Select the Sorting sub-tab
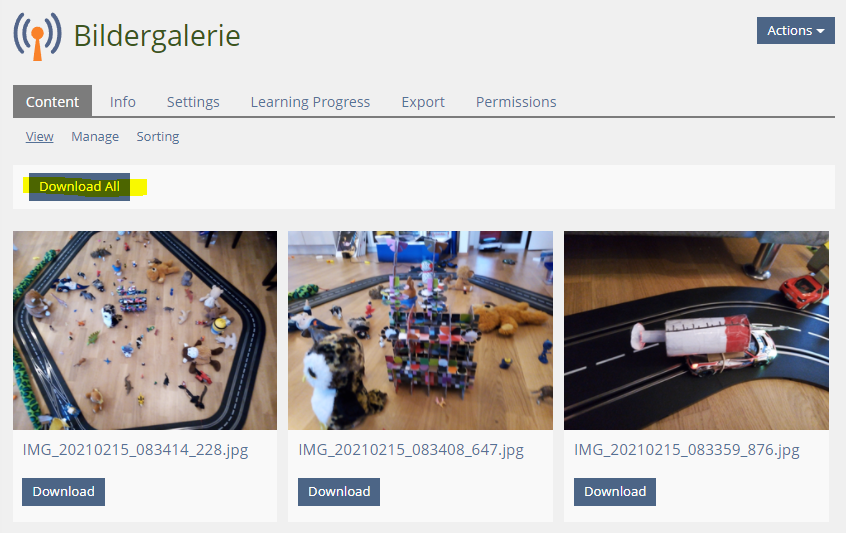 coord(158,136)
